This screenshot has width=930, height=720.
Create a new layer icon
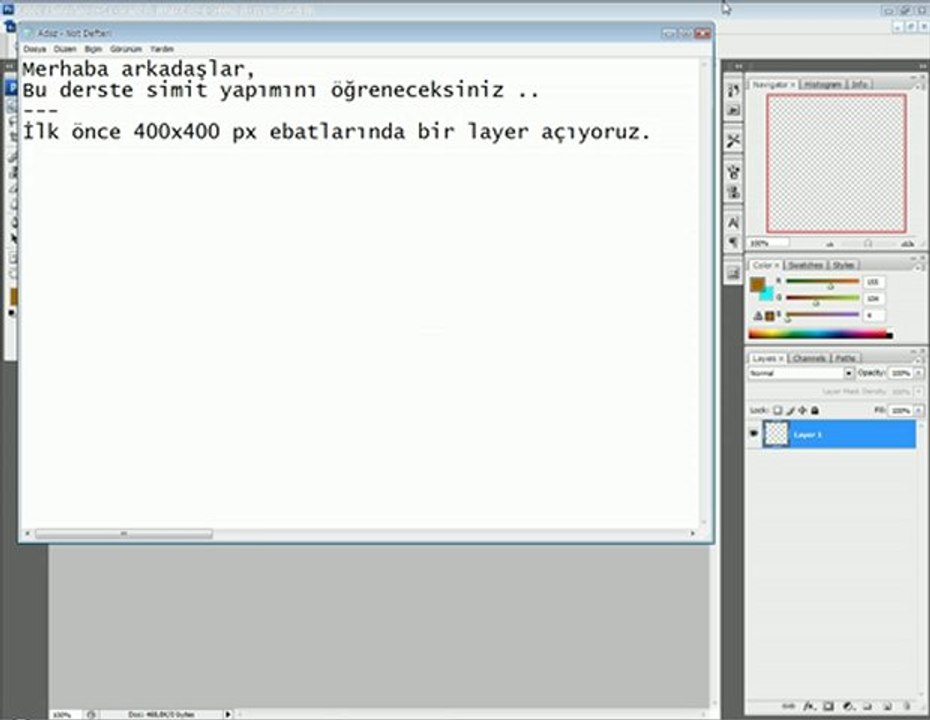(x=887, y=706)
